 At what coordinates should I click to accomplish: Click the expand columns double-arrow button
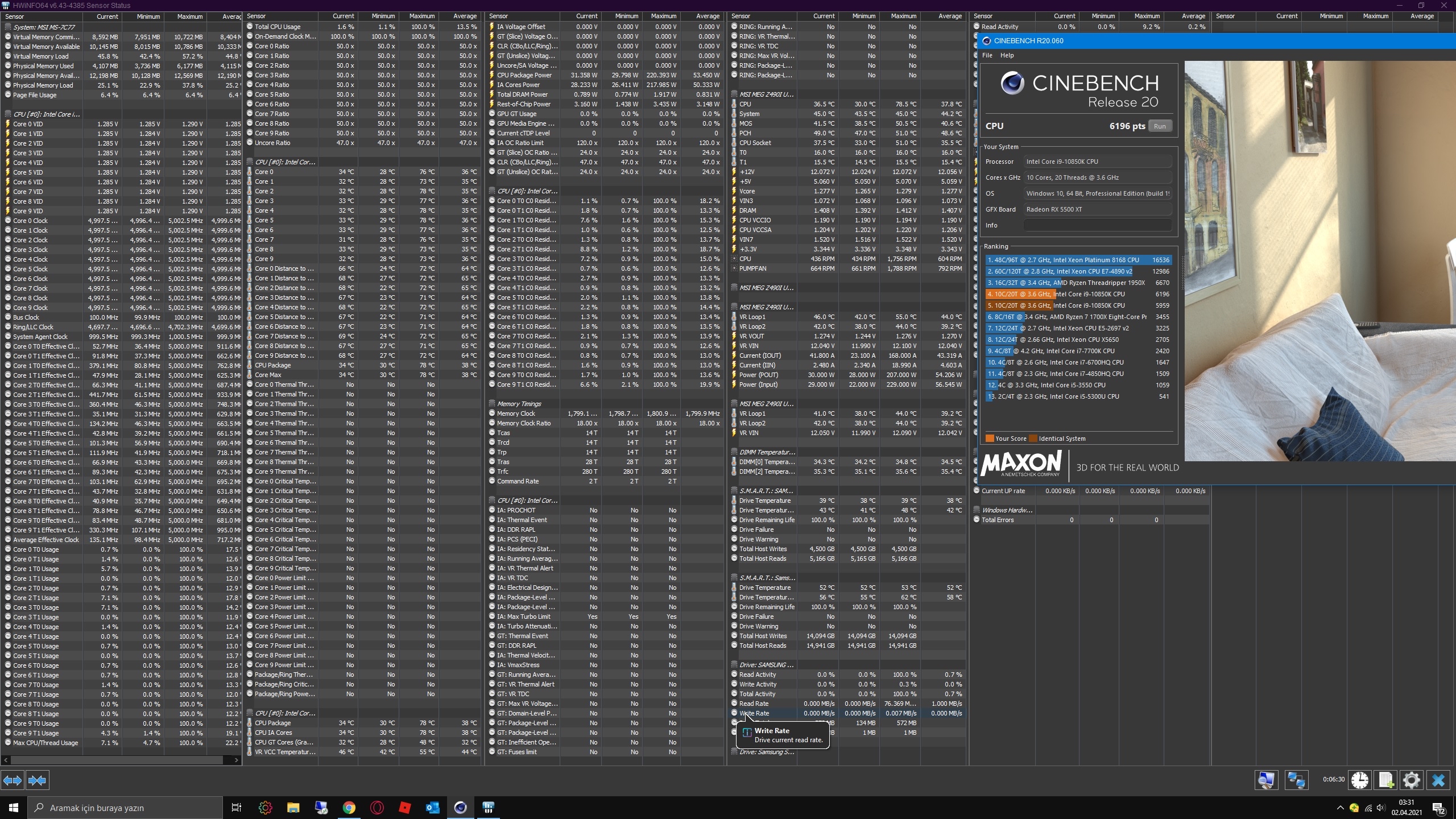point(13,780)
